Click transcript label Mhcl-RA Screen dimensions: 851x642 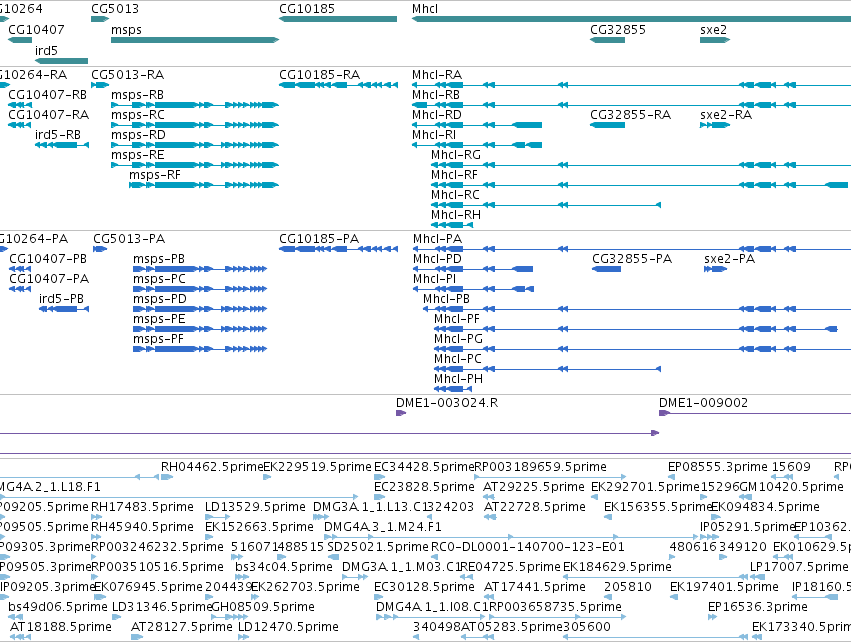pyautogui.click(x=437, y=74)
